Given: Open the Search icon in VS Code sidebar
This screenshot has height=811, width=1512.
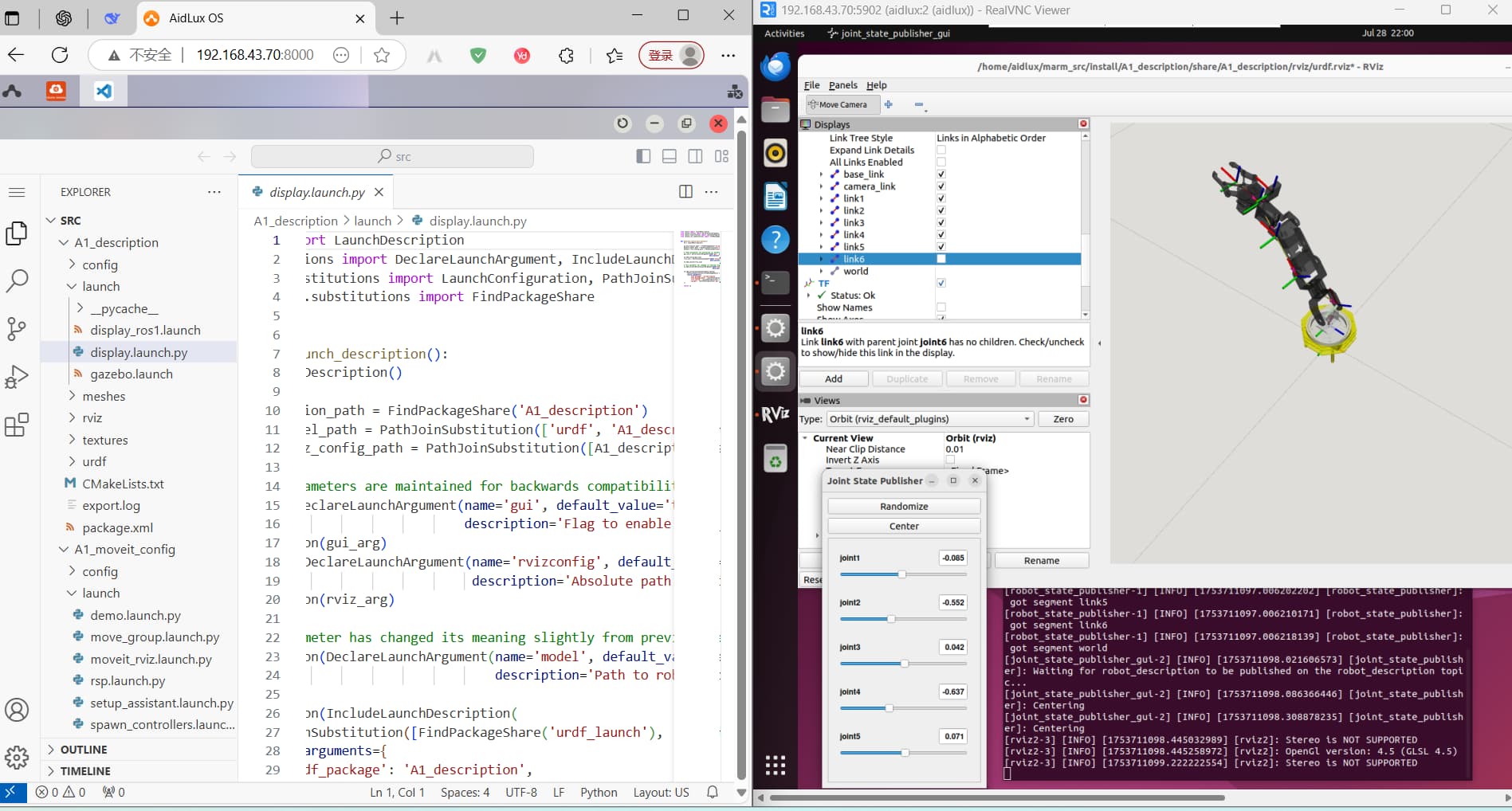Looking at the screenshot, I should pyautogui.click(x=17, y=280).
